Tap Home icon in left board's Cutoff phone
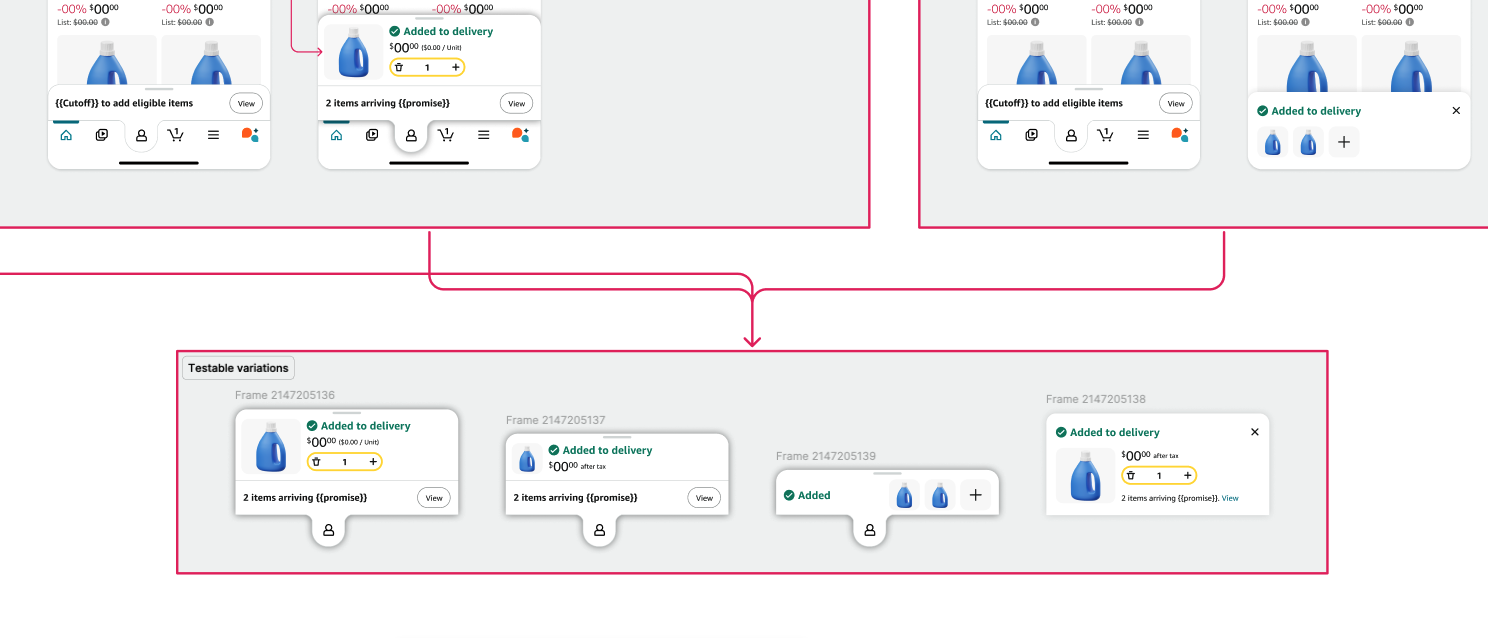1488x638 pixels. tap(66, 135)
